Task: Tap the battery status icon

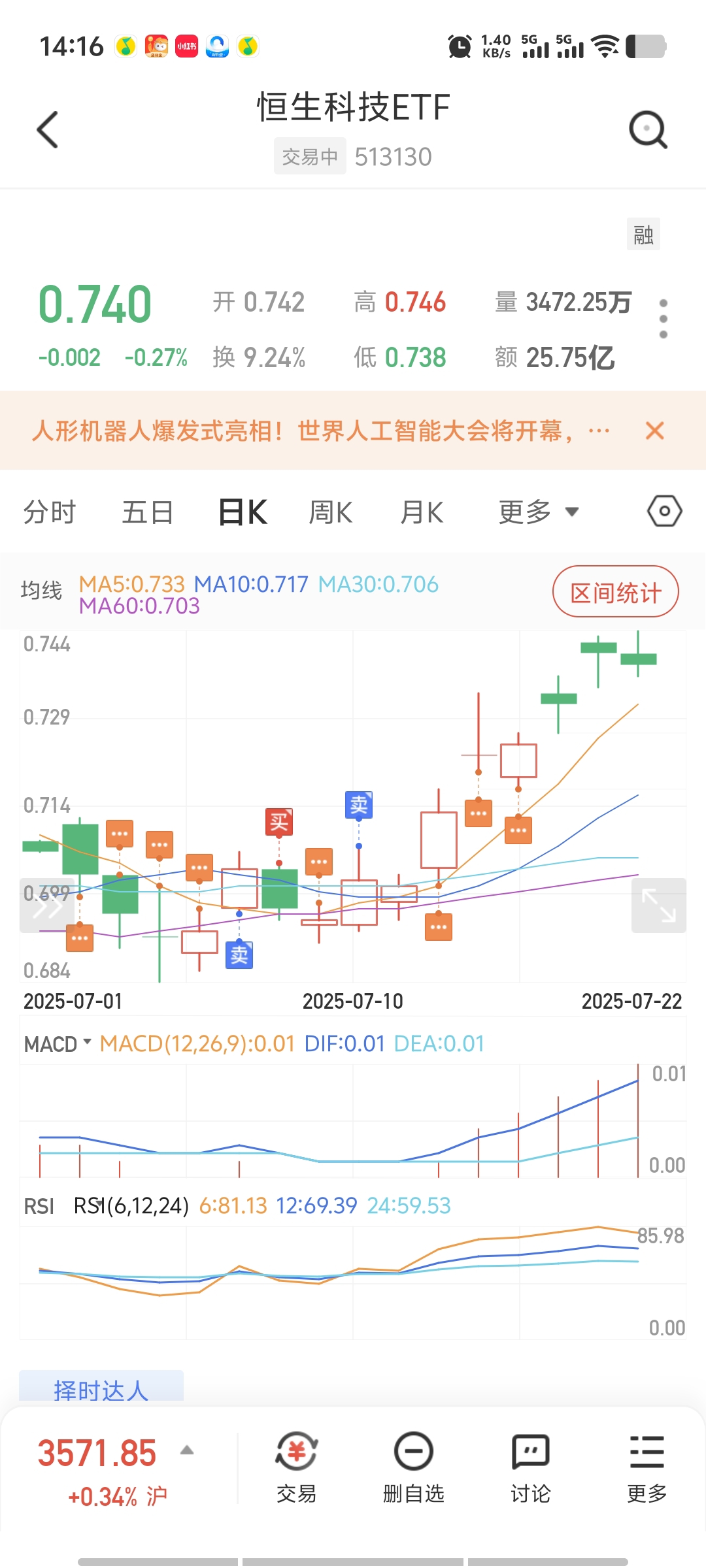Action: [645, 46]
